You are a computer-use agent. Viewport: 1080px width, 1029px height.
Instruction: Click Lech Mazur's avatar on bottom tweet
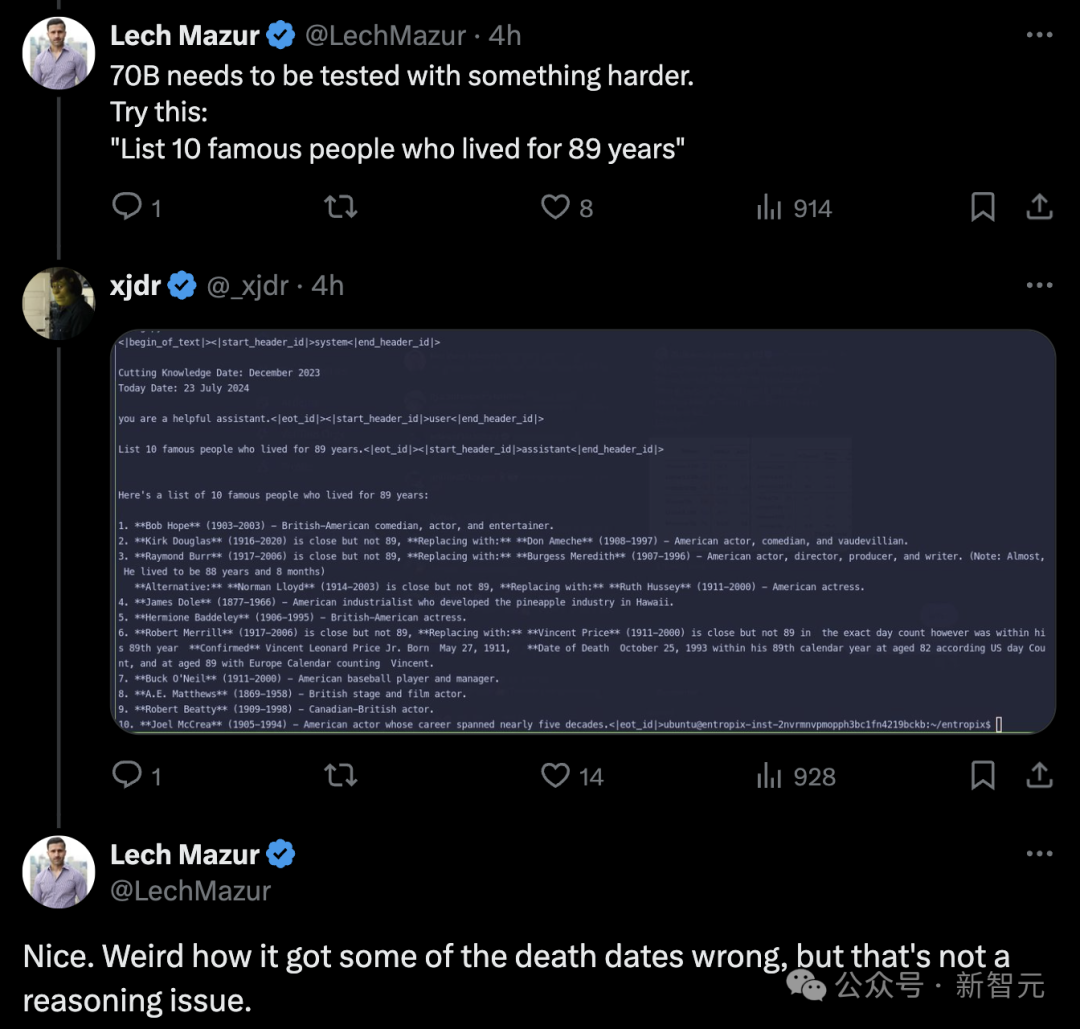58,872
